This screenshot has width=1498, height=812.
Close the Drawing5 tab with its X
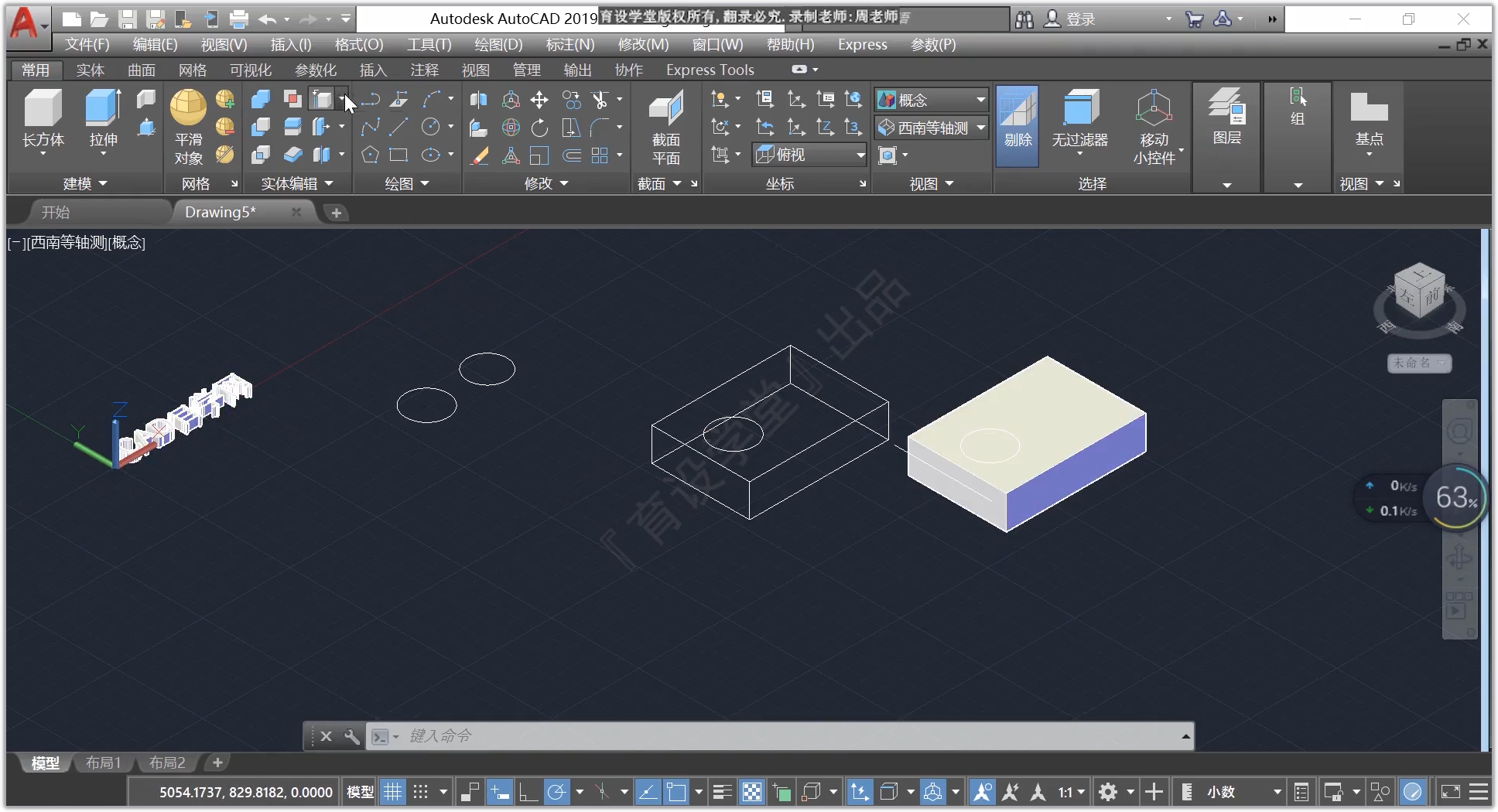tap(296, 212)
